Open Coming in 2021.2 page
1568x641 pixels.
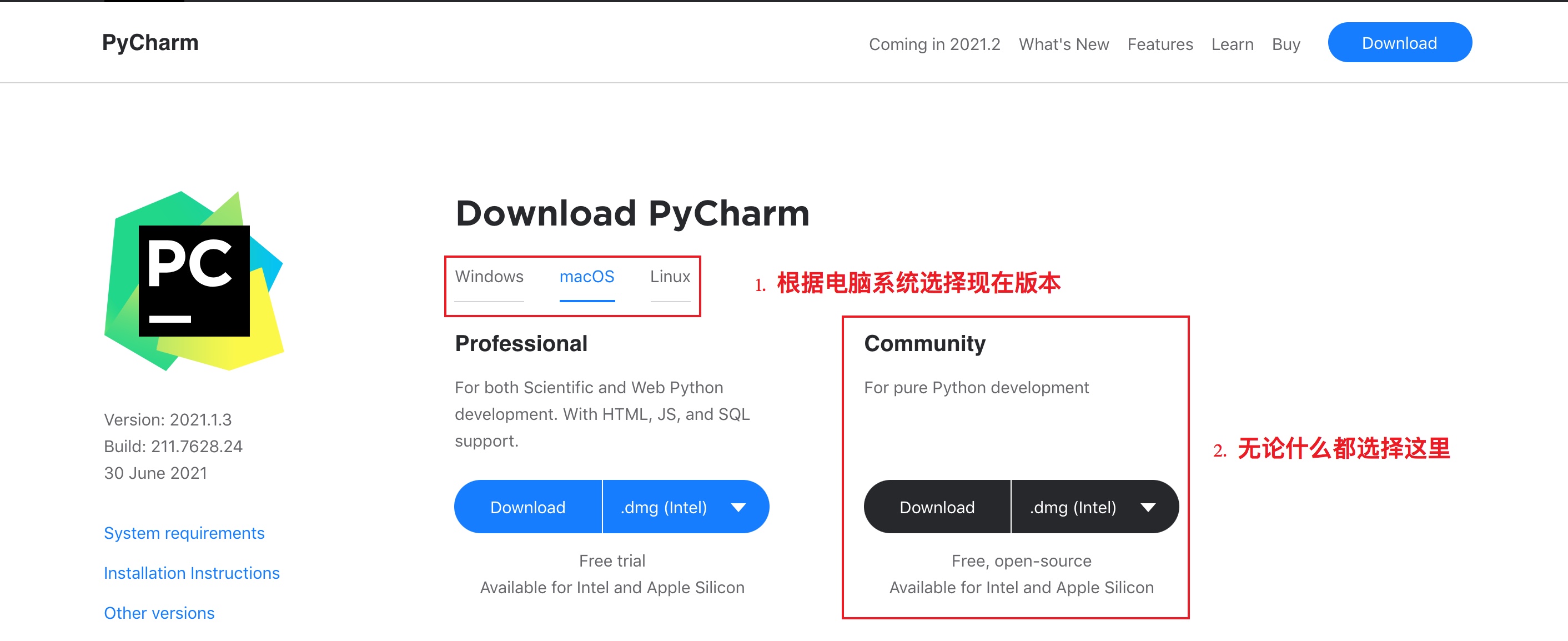click(x=934, y=44)
